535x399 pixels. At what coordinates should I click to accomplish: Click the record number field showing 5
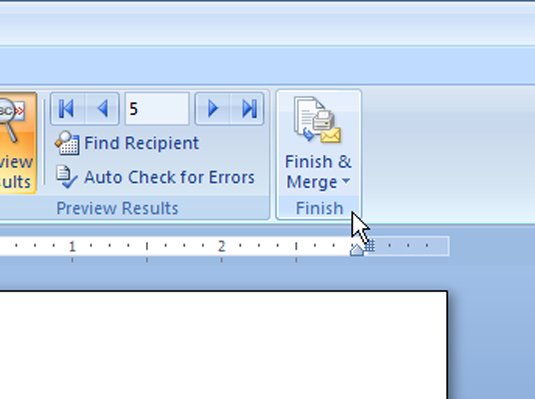coord(157,109)
